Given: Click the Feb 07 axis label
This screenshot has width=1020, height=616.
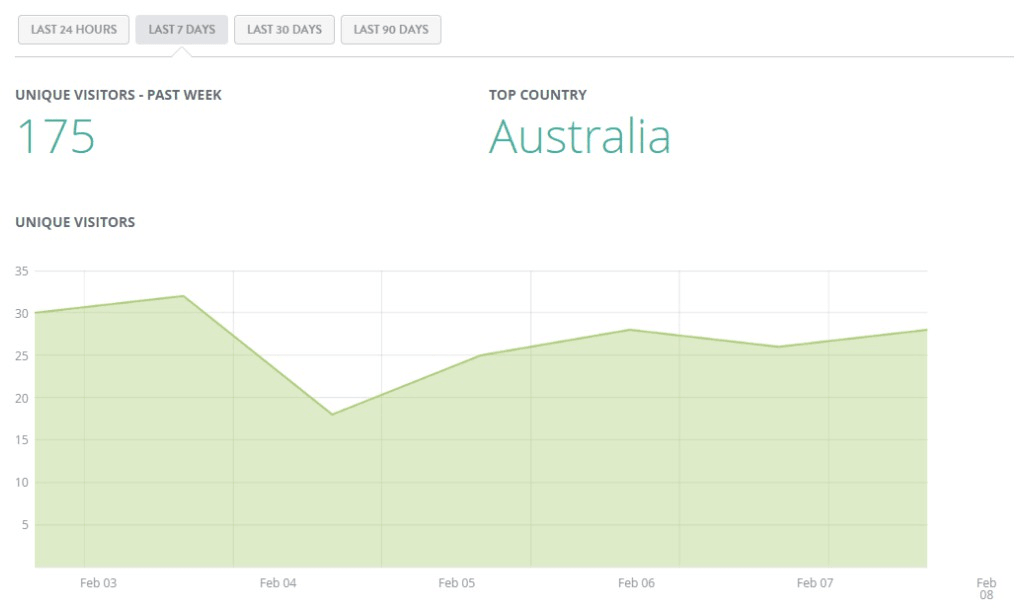Looking at the screenshot, I should click(x=815, y=583).
